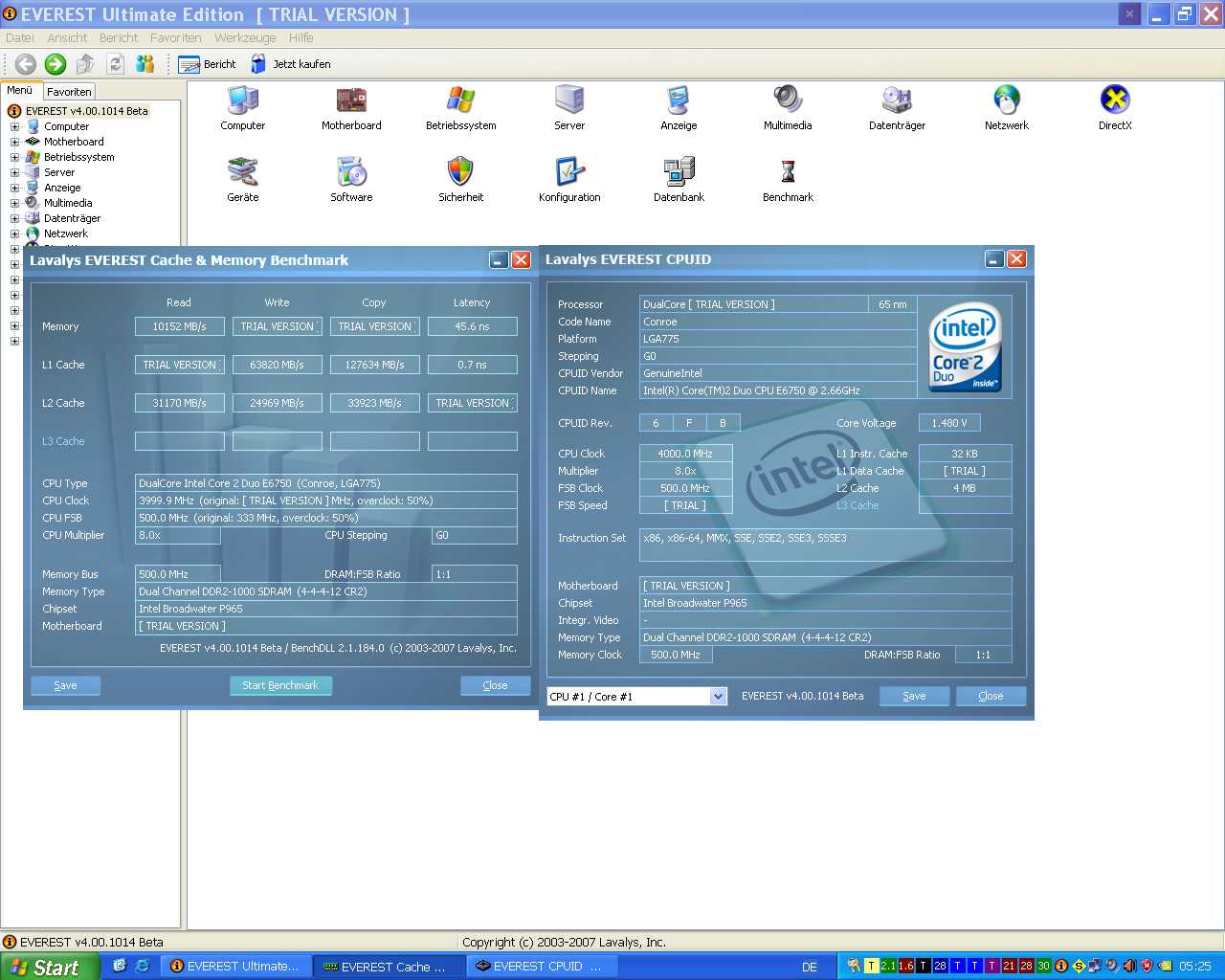Click Jetzt kaufen in the toolbar
This screenshot has width=1225, height=980.
(x=290, y=64)
